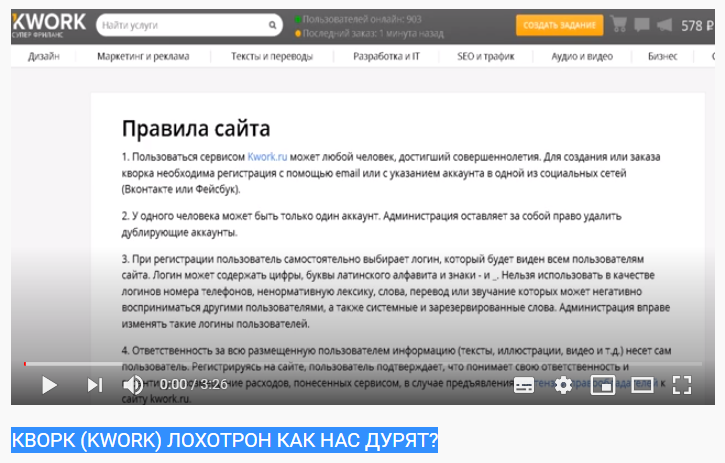This screenshot has width=725, height=463.
Task: Click the Последний заказ: 1 минута назад text
Action: pos(369,33)
